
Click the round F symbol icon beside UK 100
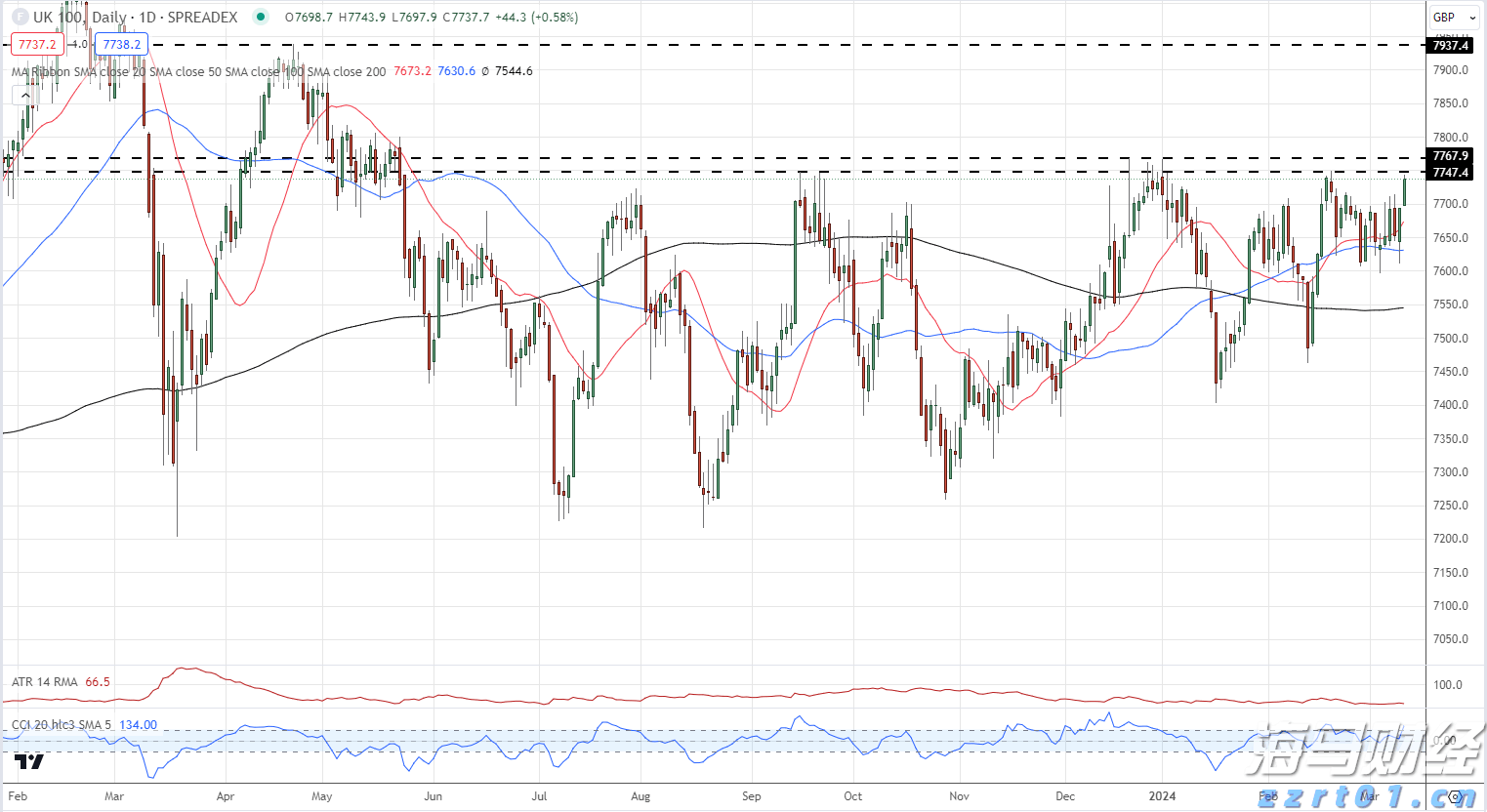pos(19,18)
